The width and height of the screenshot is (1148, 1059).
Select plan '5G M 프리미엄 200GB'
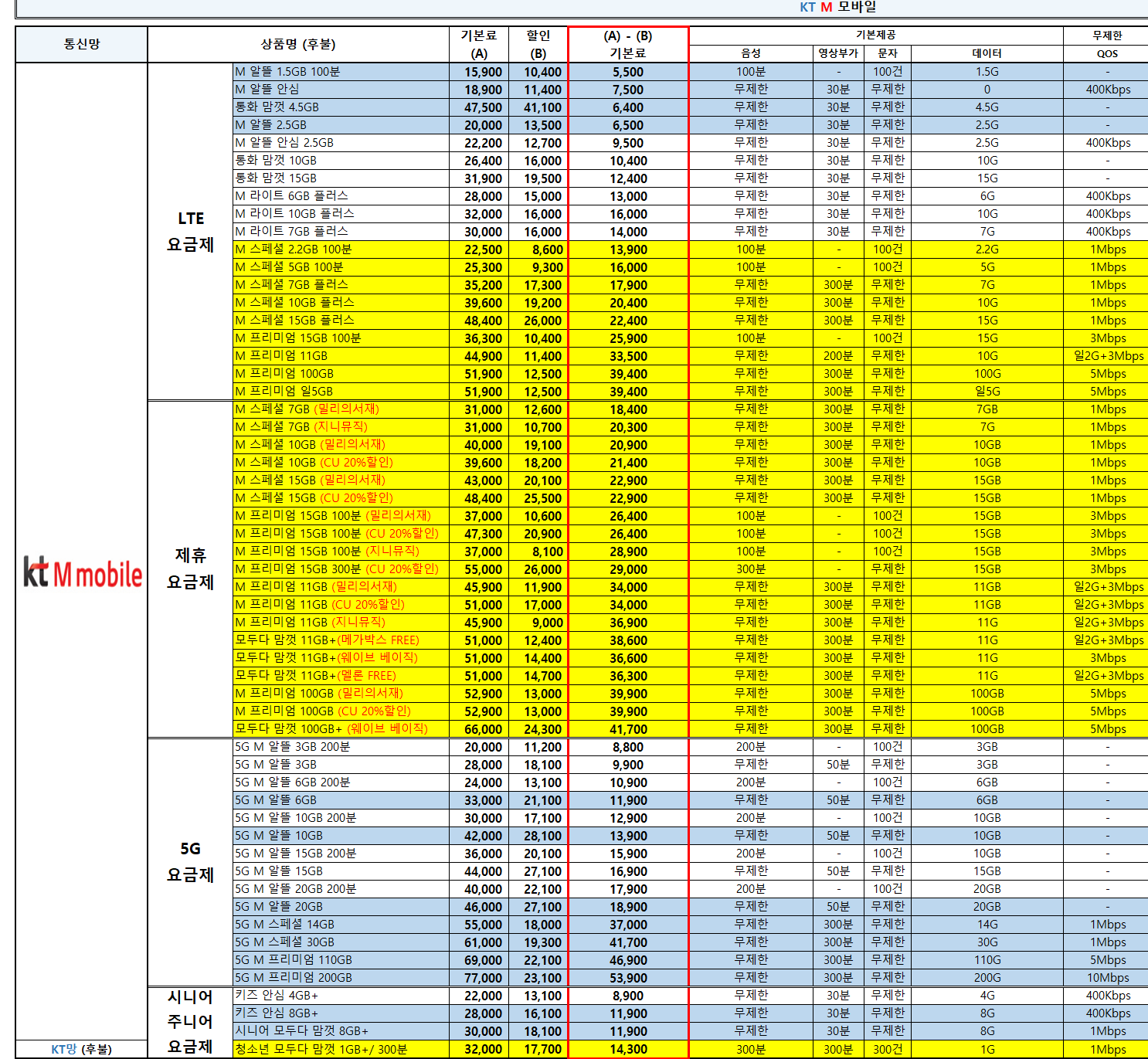coord(341,978)
